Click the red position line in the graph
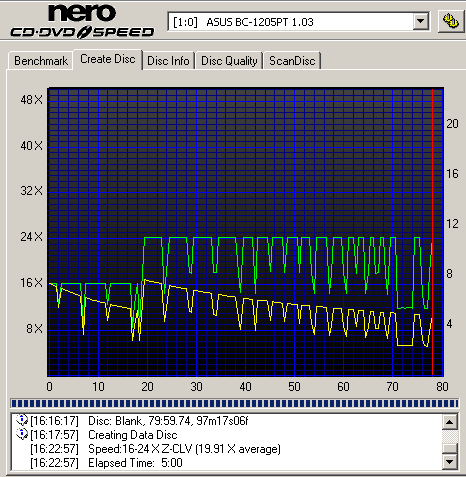 (x=432, y=232)
